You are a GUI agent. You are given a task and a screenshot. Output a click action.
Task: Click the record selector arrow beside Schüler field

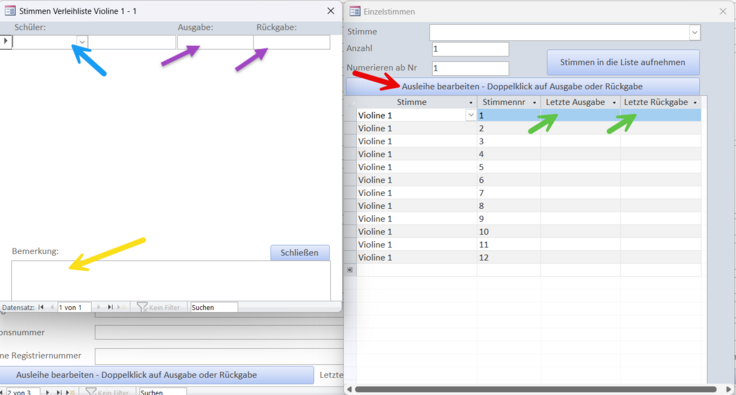6,42
